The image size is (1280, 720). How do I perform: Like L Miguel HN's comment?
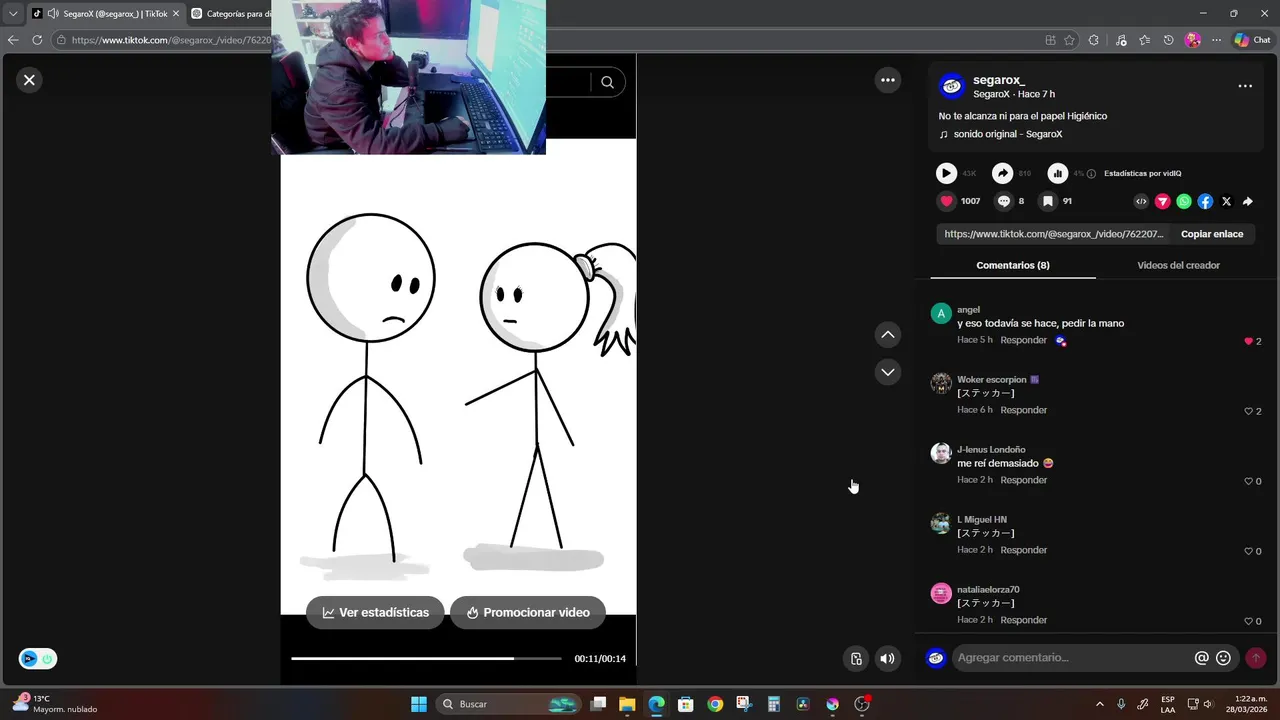[x=1248, y=551]
